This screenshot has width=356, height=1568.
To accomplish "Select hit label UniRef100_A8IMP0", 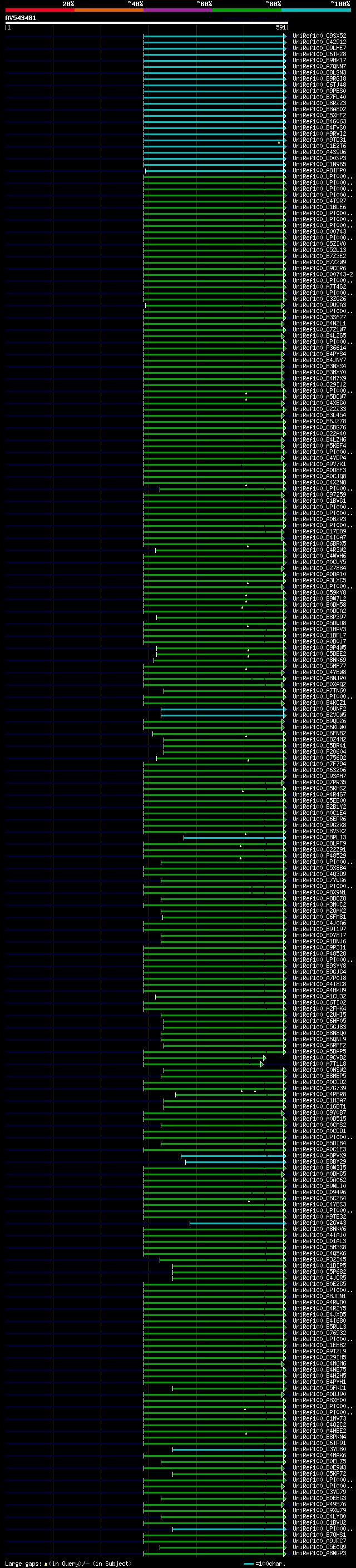I will click(x=319, y=170).
